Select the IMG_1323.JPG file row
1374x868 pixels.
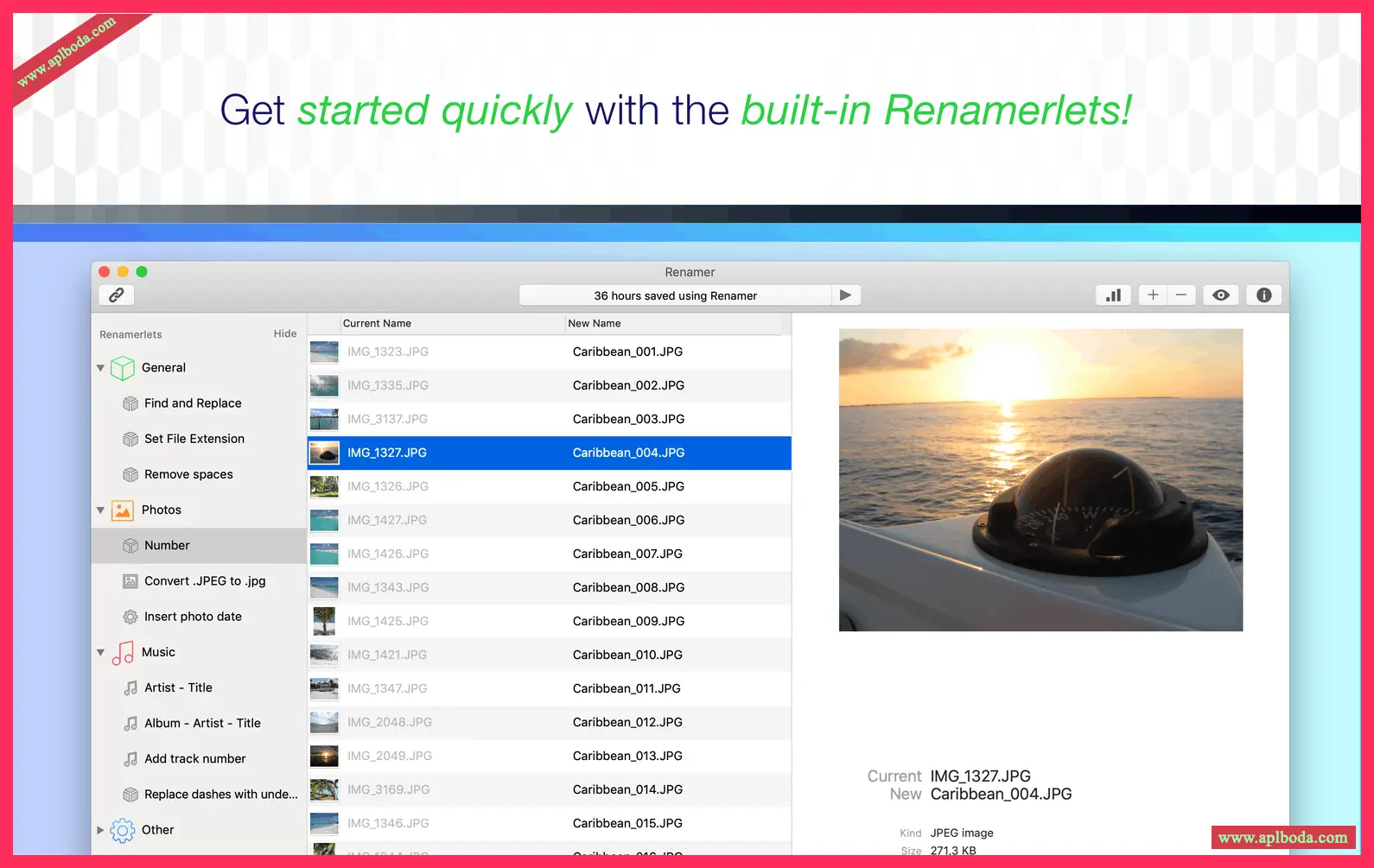(550, 352)
